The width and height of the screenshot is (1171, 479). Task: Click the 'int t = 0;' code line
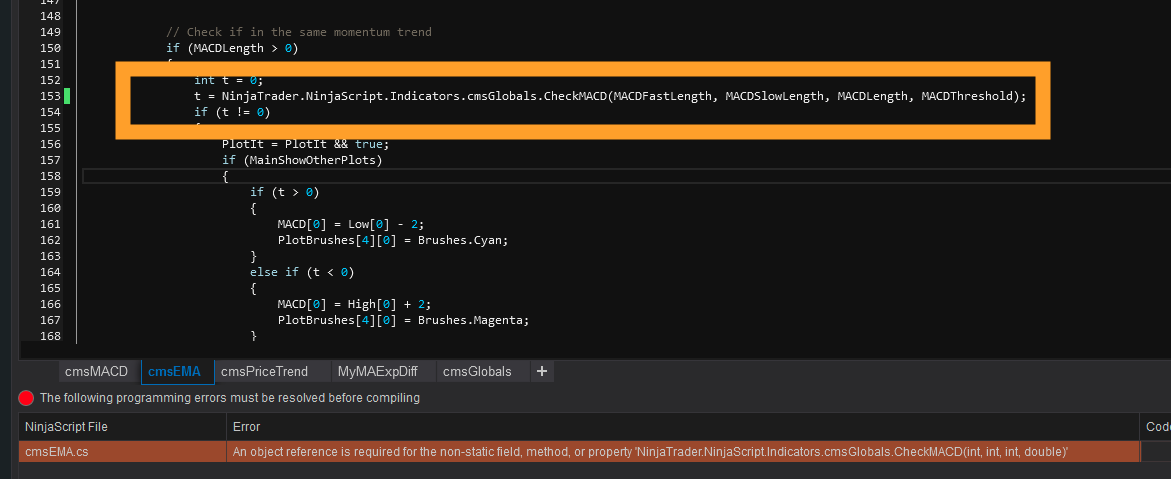point(228,80)
